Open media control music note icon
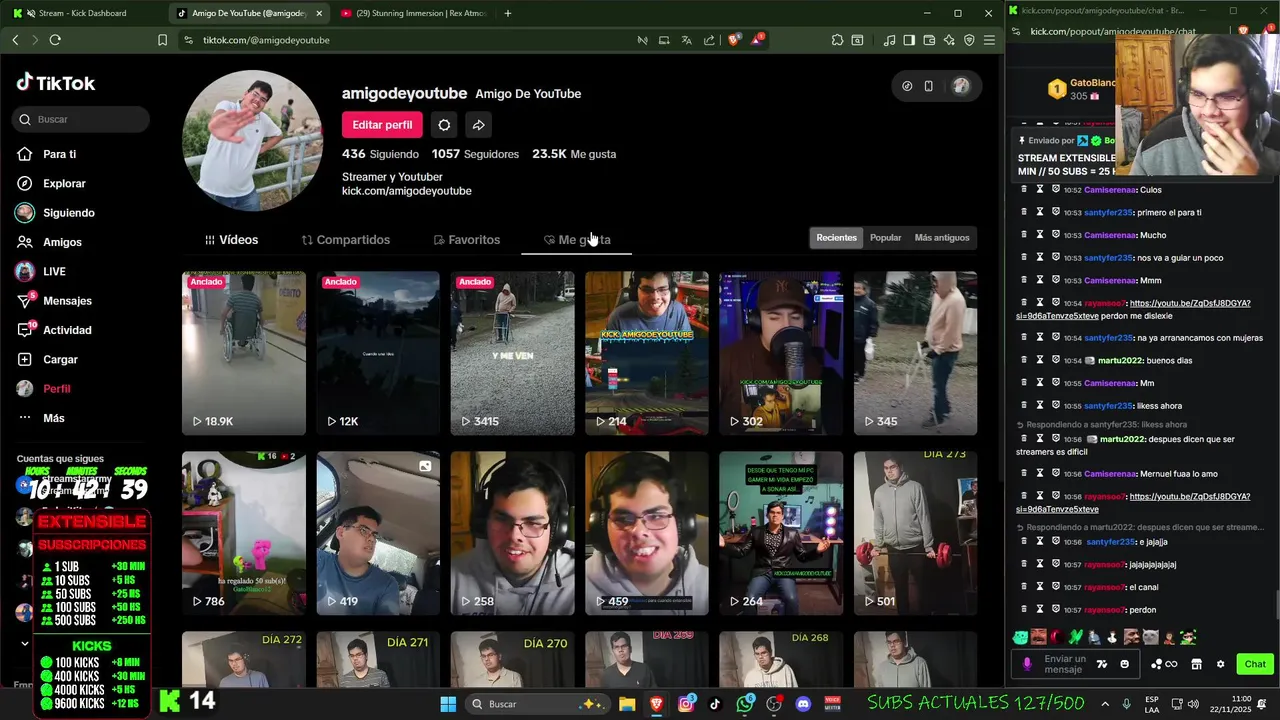Screen dimensions: 1280x720 coord(889,40)
